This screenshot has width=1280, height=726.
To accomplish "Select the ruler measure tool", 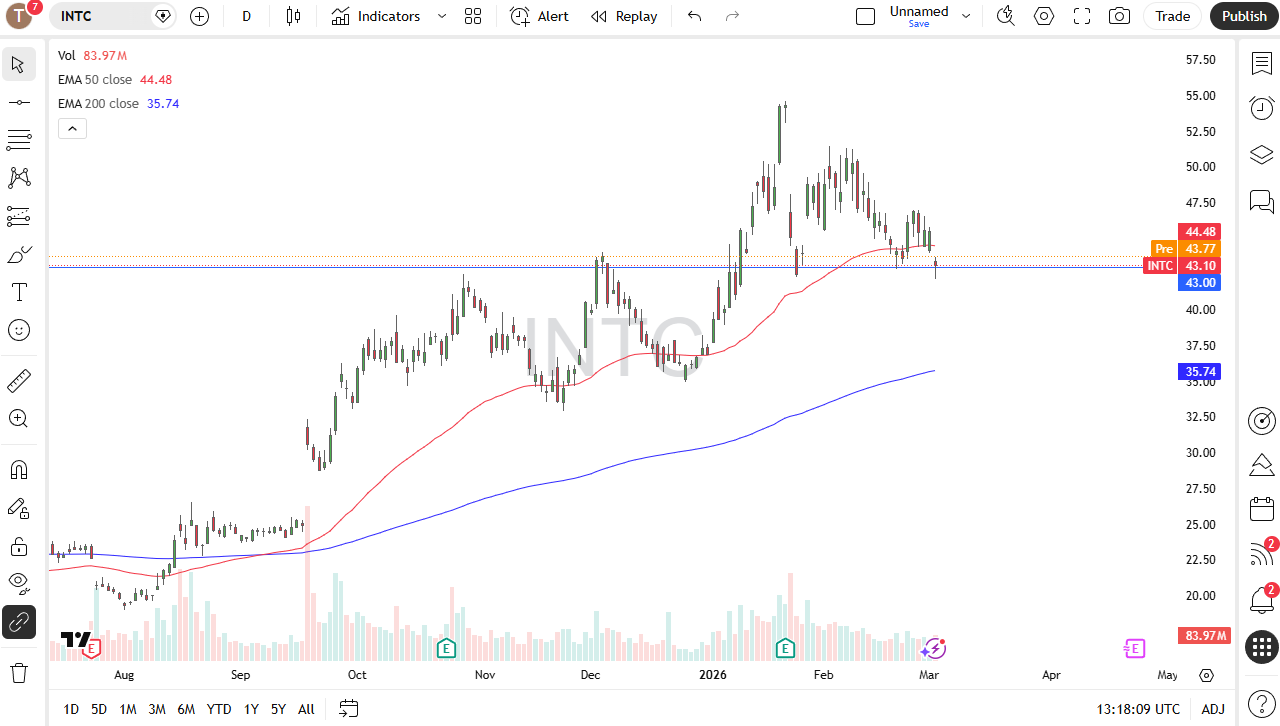I will [19, 381].
